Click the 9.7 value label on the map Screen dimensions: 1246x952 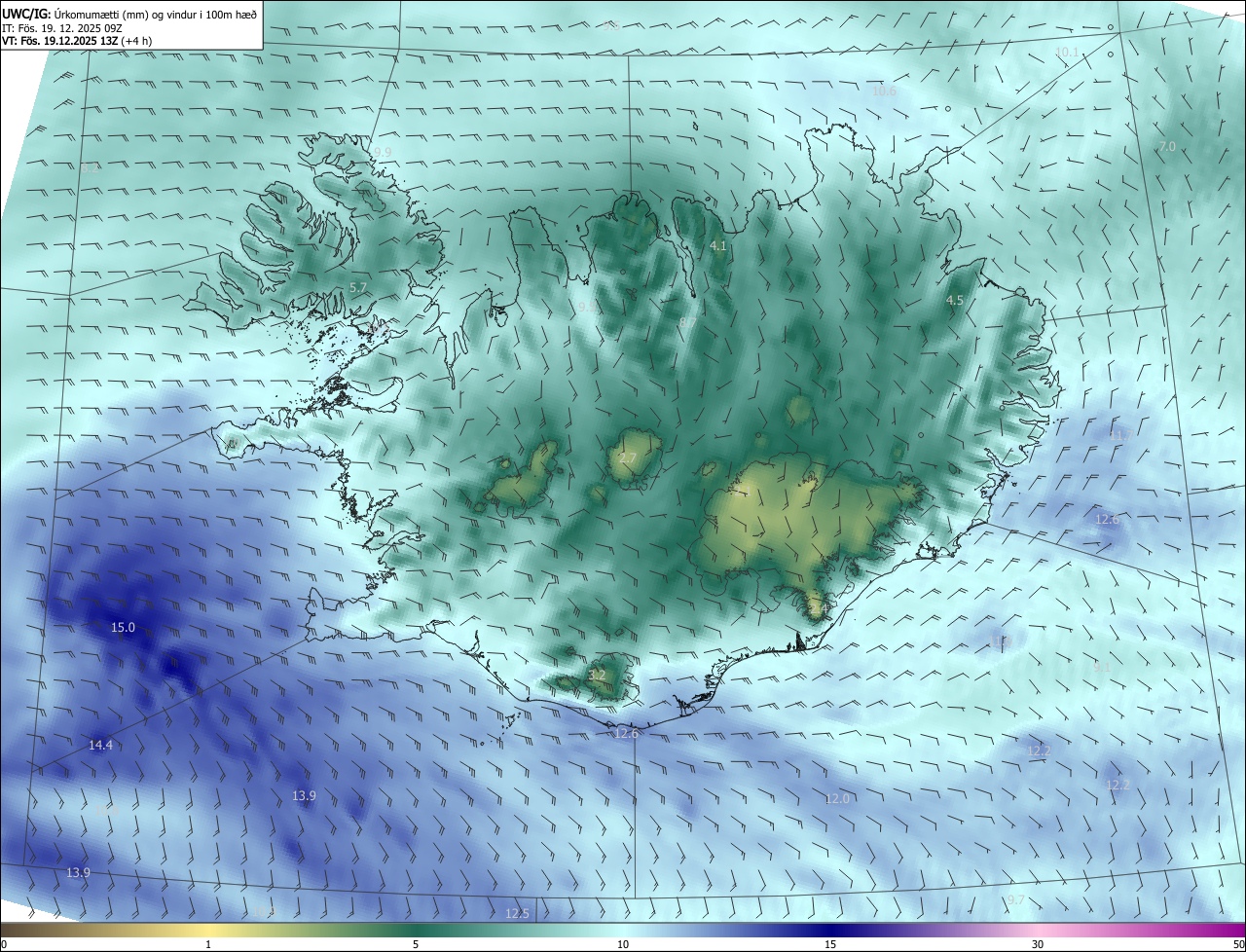[1015, 899]
